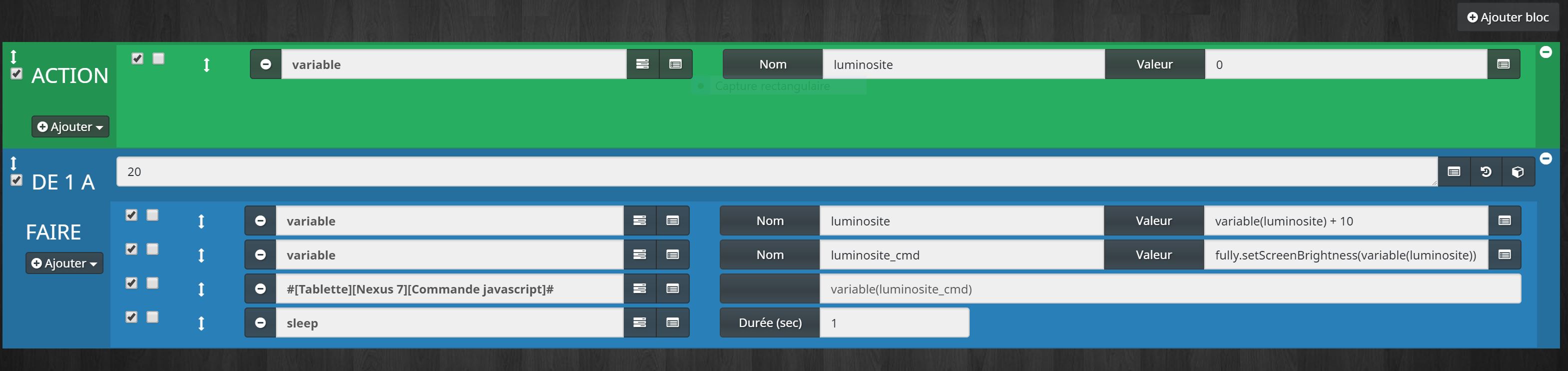
Task: Toggle second checkbox of luminosite + 10 row
Action: pyautogui.click(x=152, y=215)
